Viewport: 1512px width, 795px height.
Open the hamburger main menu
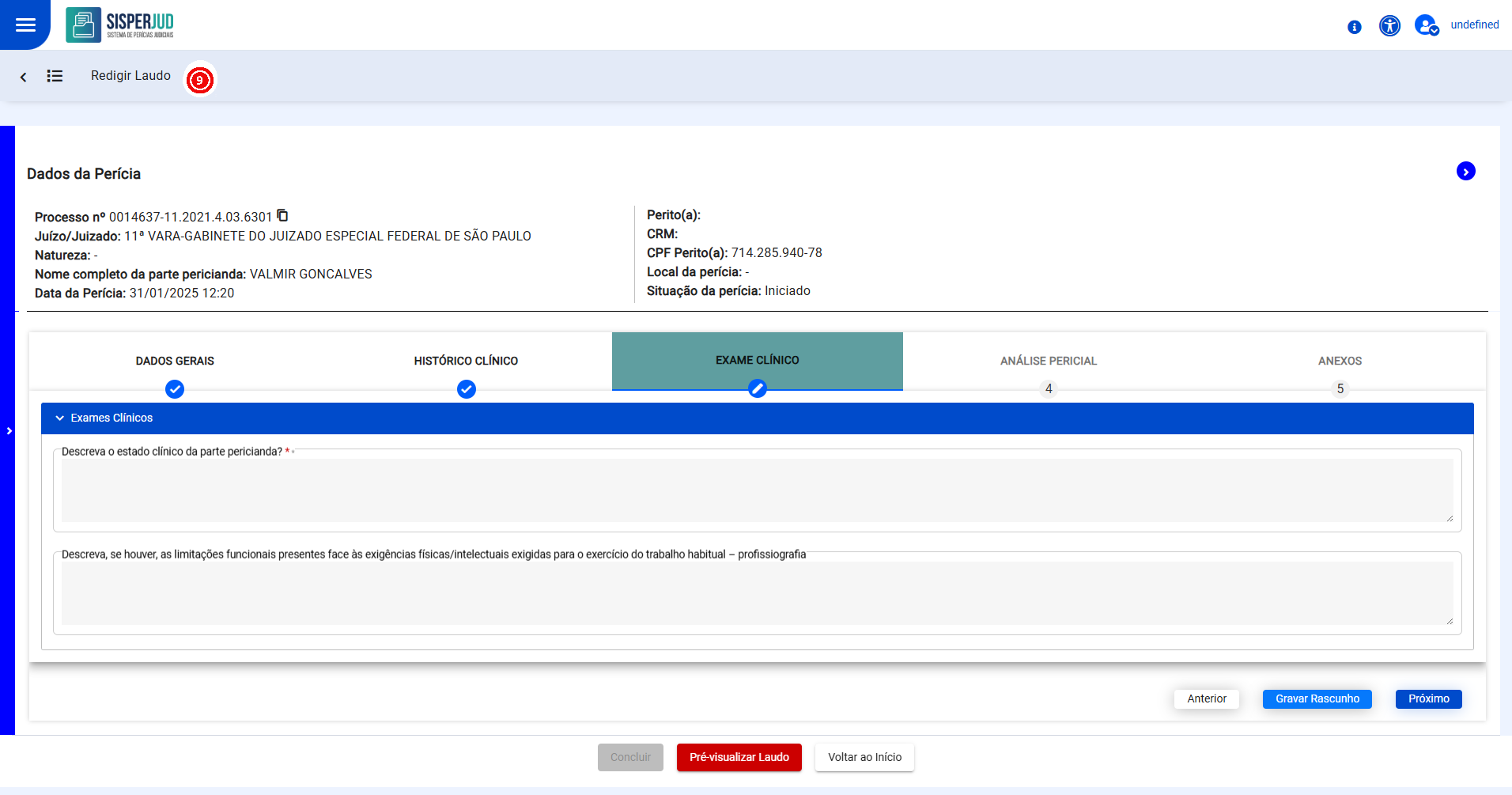pyautogui.click(x=25, y=25)
